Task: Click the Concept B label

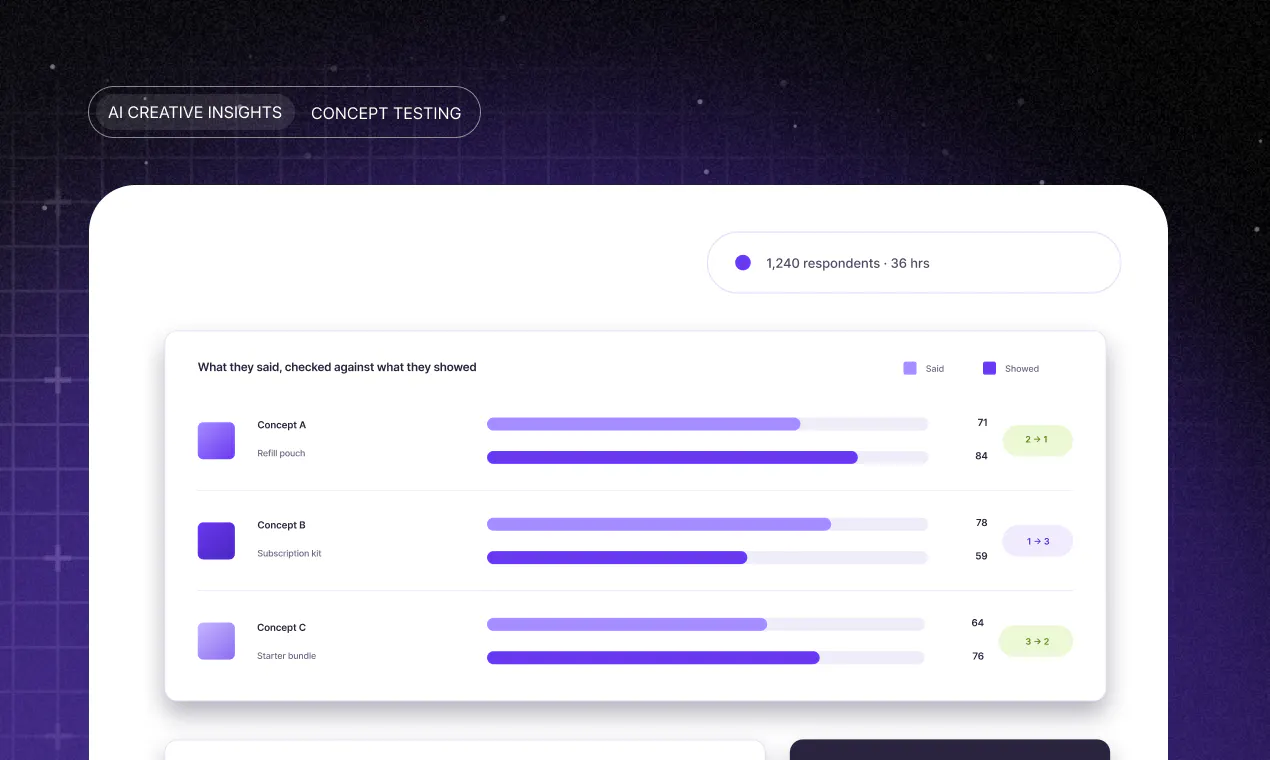Action: click(281, 525)
